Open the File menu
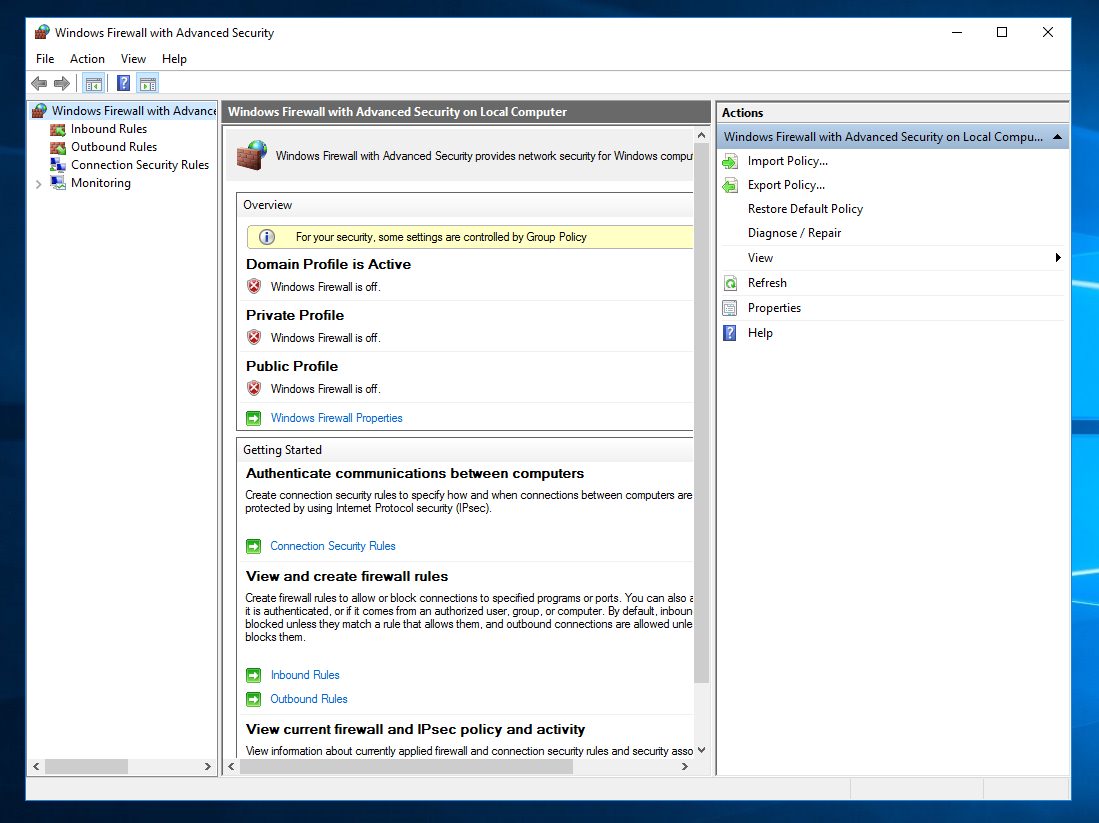 45,59
